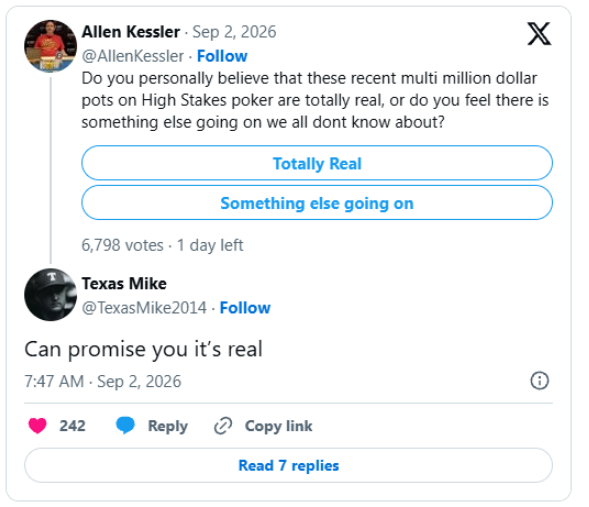
Task: Like the tweet with the heart icon
Action: [x=38, y=426]
